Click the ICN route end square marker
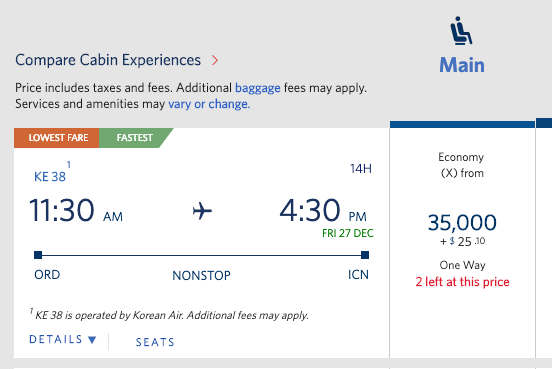Screen dimensions: 552x369 [365, 255]
